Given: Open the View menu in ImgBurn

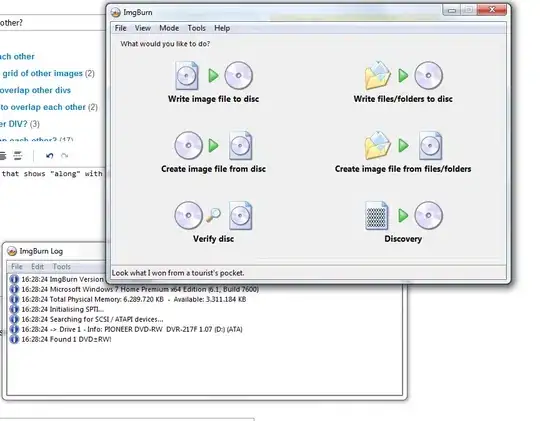Looking at the screenshot, I should tap(143, 28).
